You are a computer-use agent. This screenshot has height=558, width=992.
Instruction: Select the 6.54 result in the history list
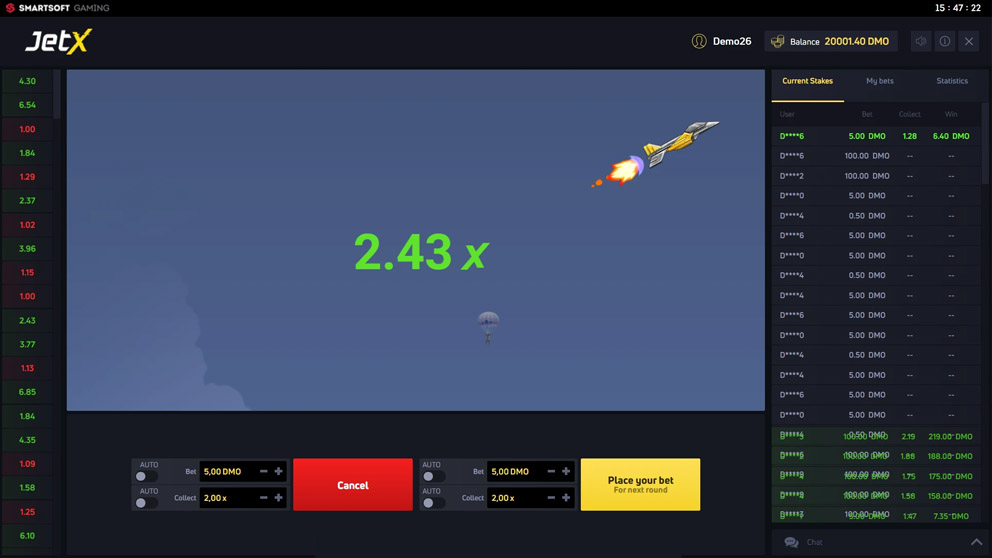(x=27, y=105)
